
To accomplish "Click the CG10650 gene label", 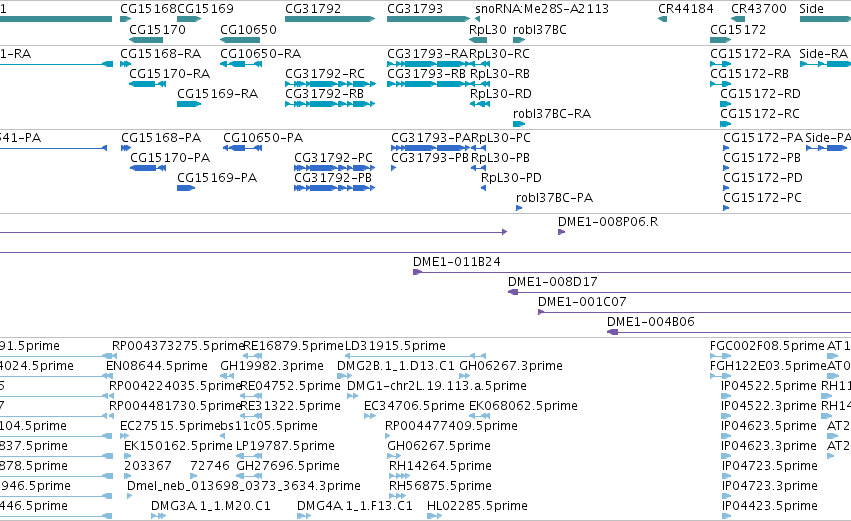I will 248,29.
